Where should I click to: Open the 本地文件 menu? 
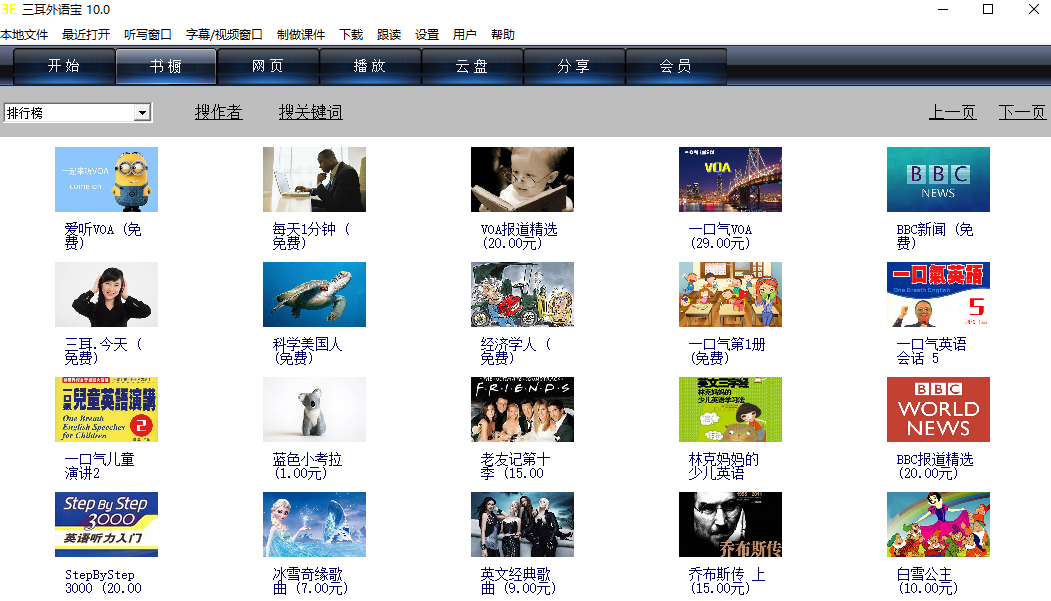pyautogui.click(x=24, y=35)
